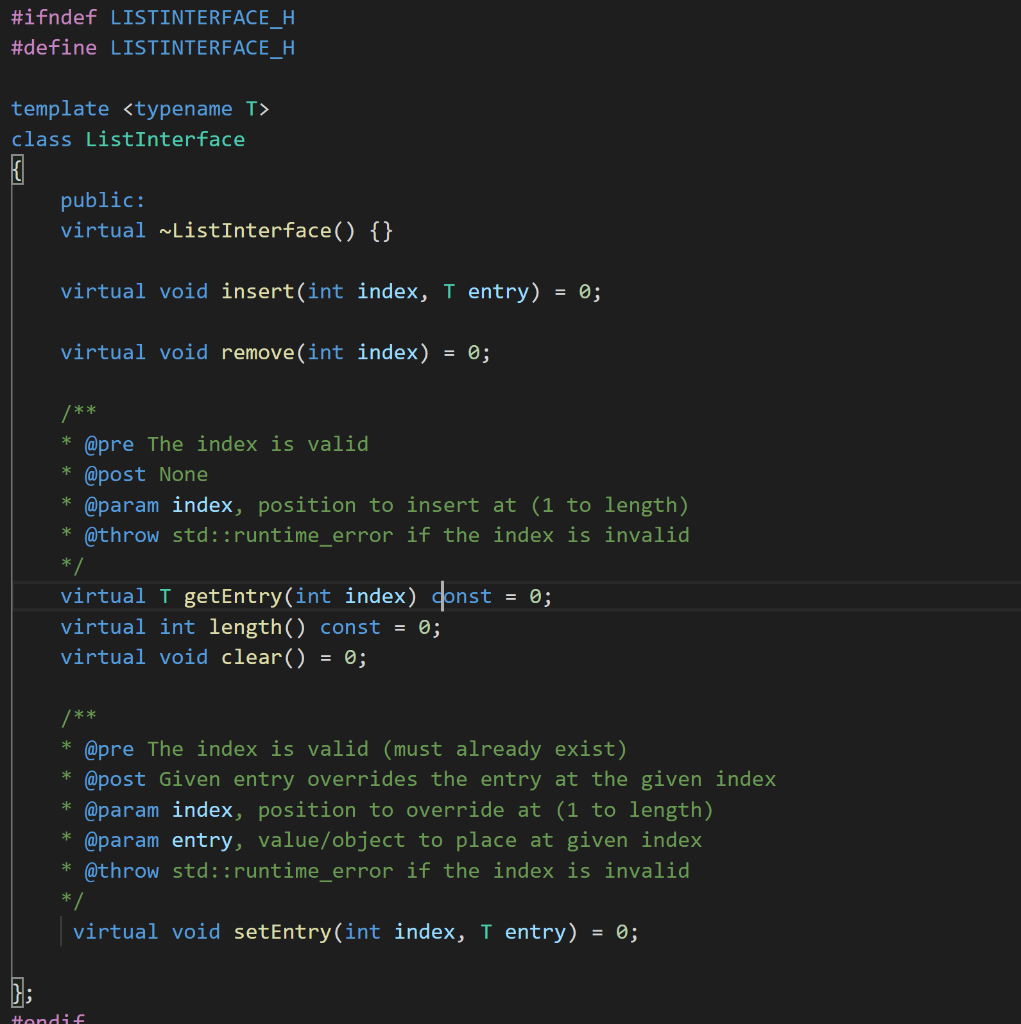Click the const keyword after getEntry
1021x1024 pixels.
pos(461,596)
